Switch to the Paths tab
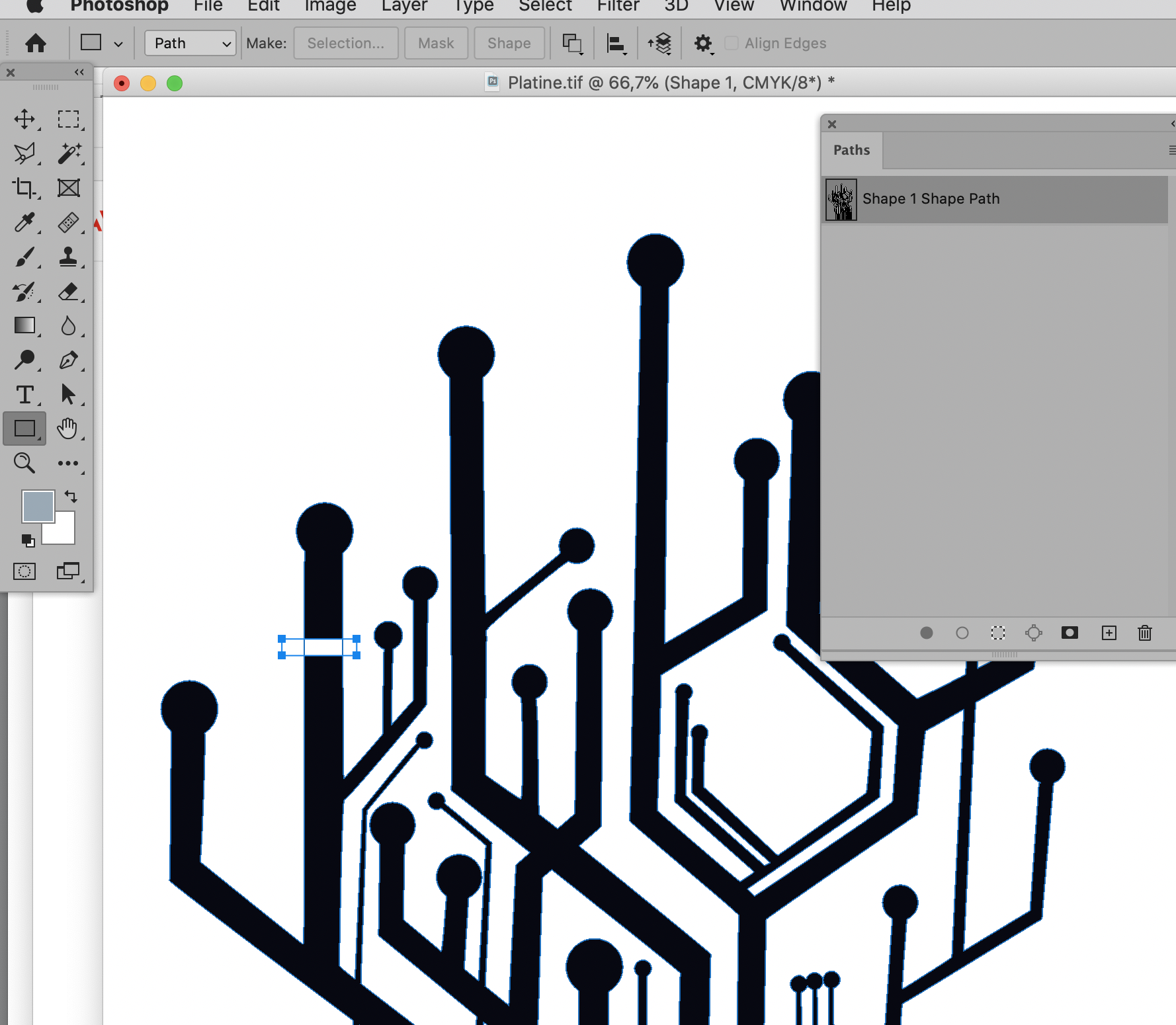Image resolution: width=1176 pixels, height=1025 pixels. [851, 150]
